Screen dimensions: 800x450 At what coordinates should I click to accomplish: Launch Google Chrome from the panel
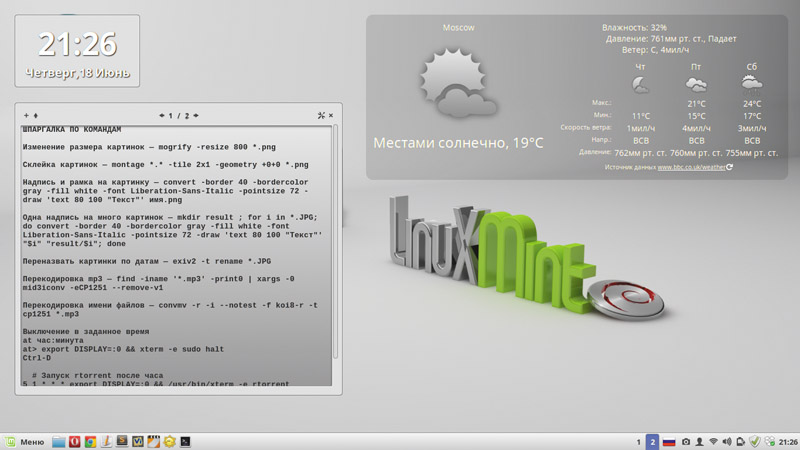[90, 442]
